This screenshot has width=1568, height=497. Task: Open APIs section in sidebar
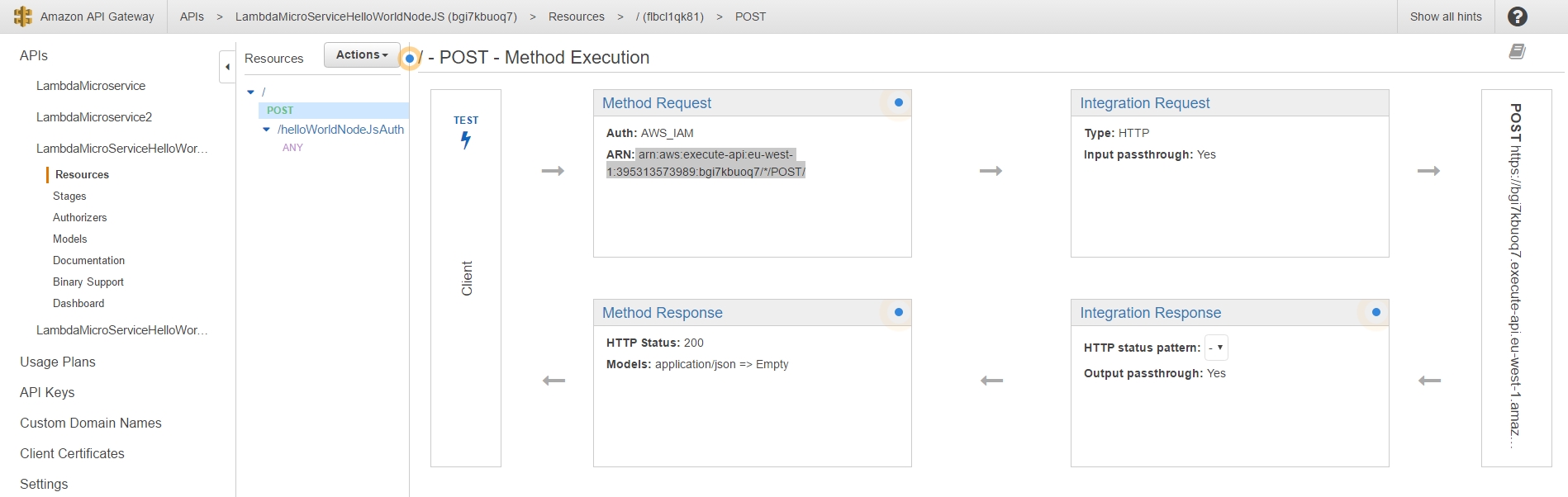(x=34, y=55)
